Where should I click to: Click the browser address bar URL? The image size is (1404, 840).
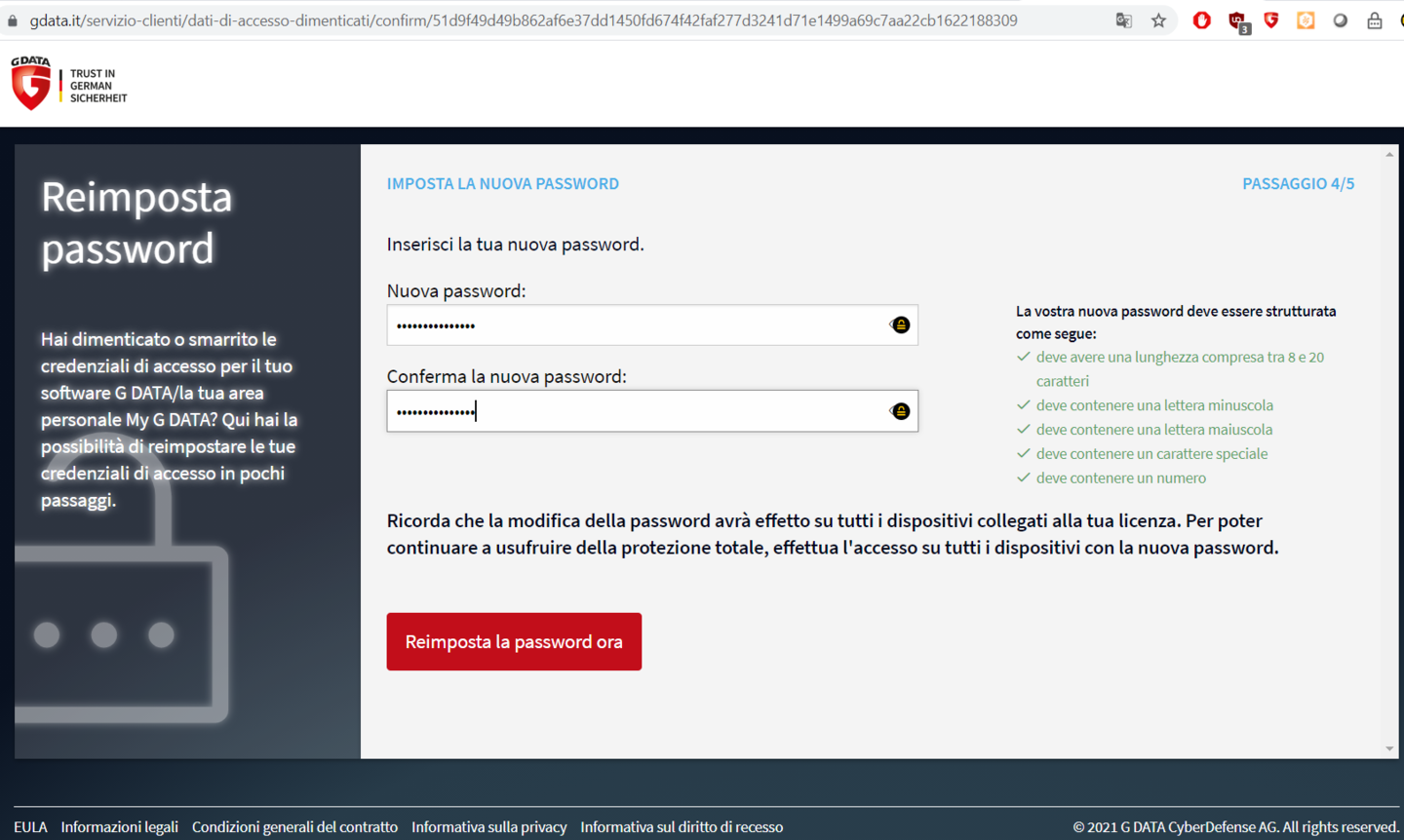524,20
